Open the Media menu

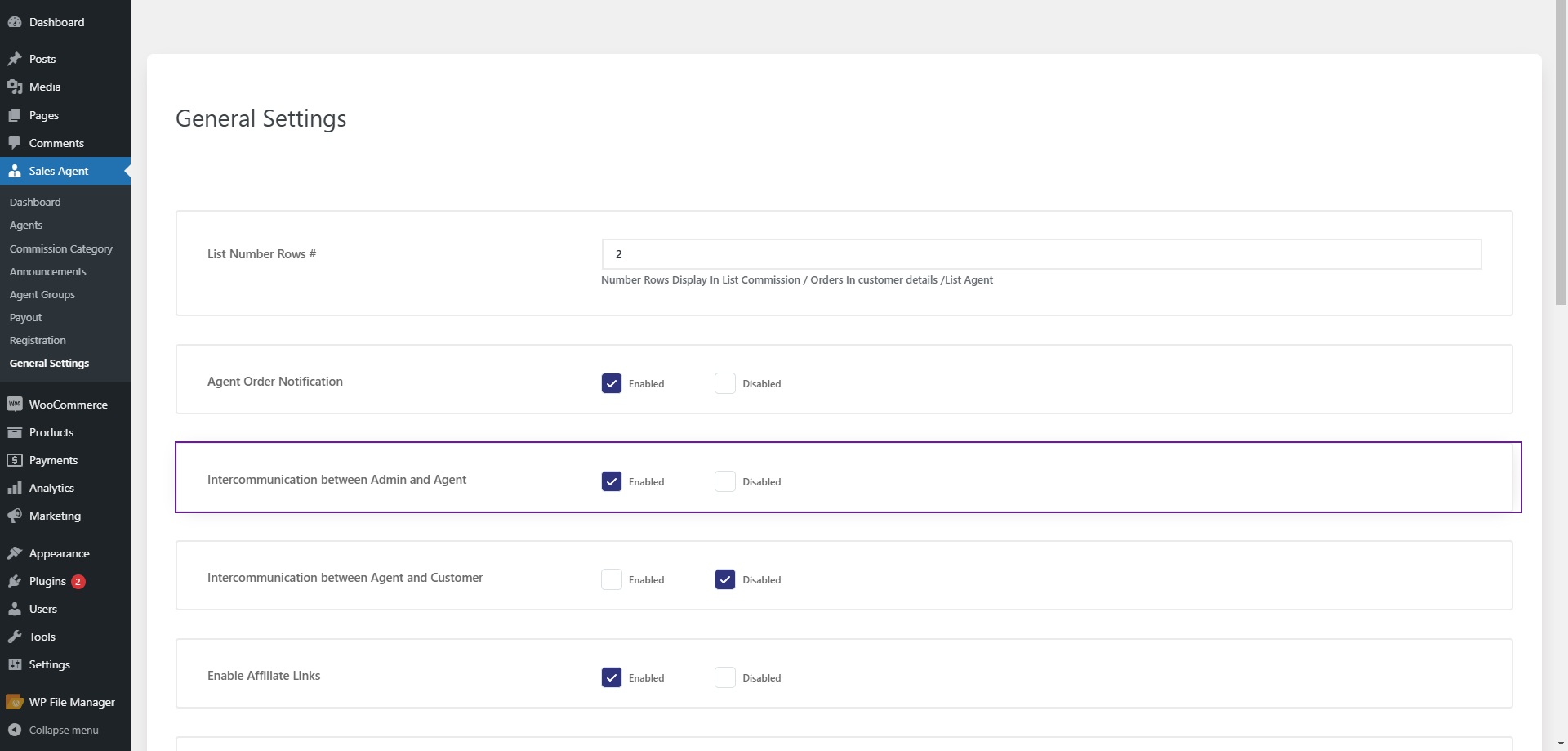click(x=65, y=87)
